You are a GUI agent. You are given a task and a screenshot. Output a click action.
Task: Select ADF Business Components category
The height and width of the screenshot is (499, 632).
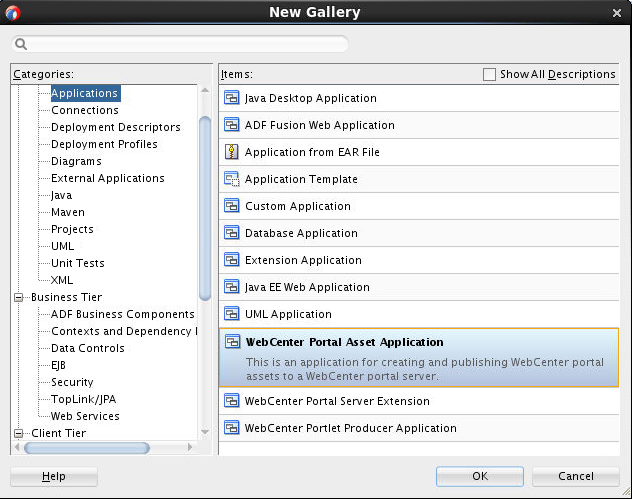123,314
